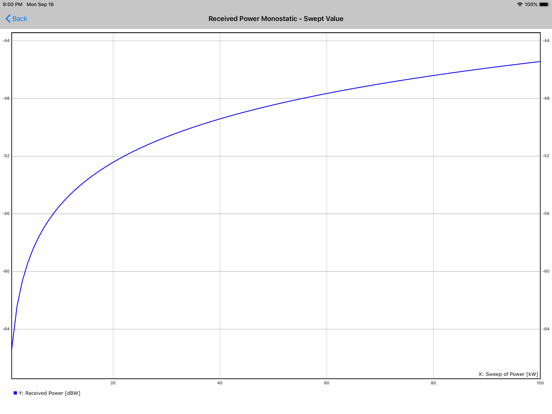Click the Back chevron arrow icon
This screenshot has width=552, height=414.
pyautogui.click(x=8, y=19)
